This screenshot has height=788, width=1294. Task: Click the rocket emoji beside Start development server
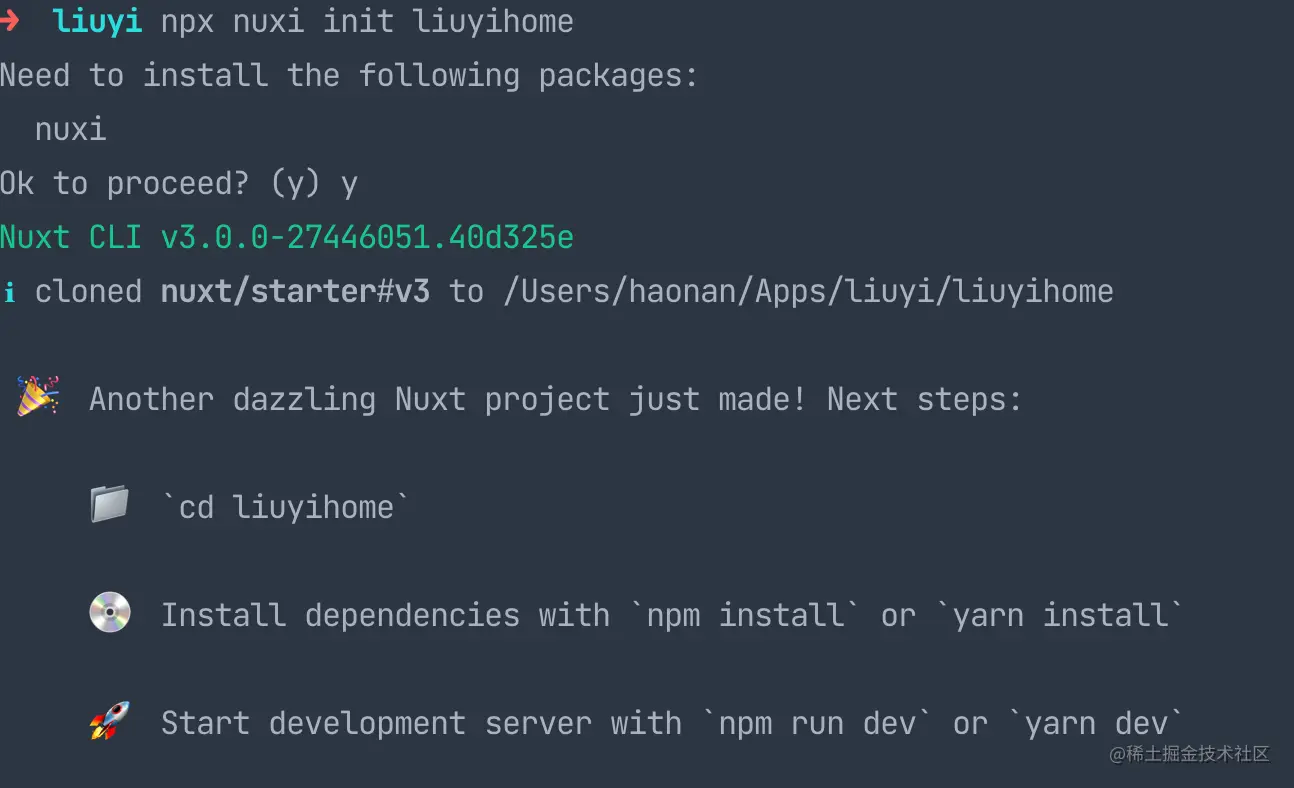pyautogui.click(x=110, y=721)
